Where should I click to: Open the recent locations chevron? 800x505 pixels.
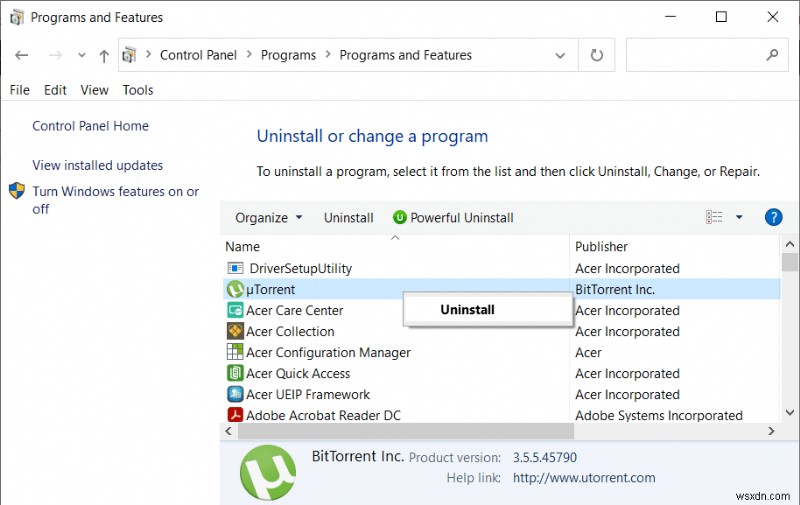(82, 55)
